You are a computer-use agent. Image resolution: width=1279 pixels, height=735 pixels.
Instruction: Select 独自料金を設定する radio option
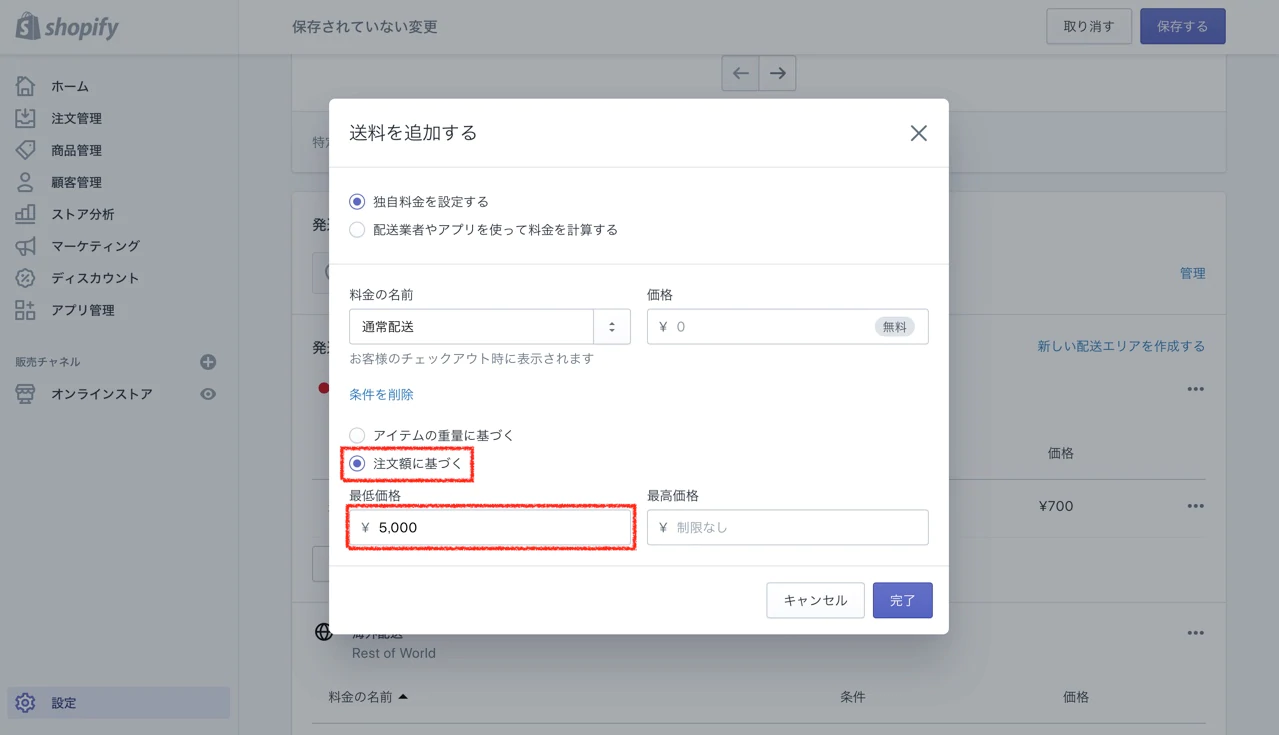point(357,202)
